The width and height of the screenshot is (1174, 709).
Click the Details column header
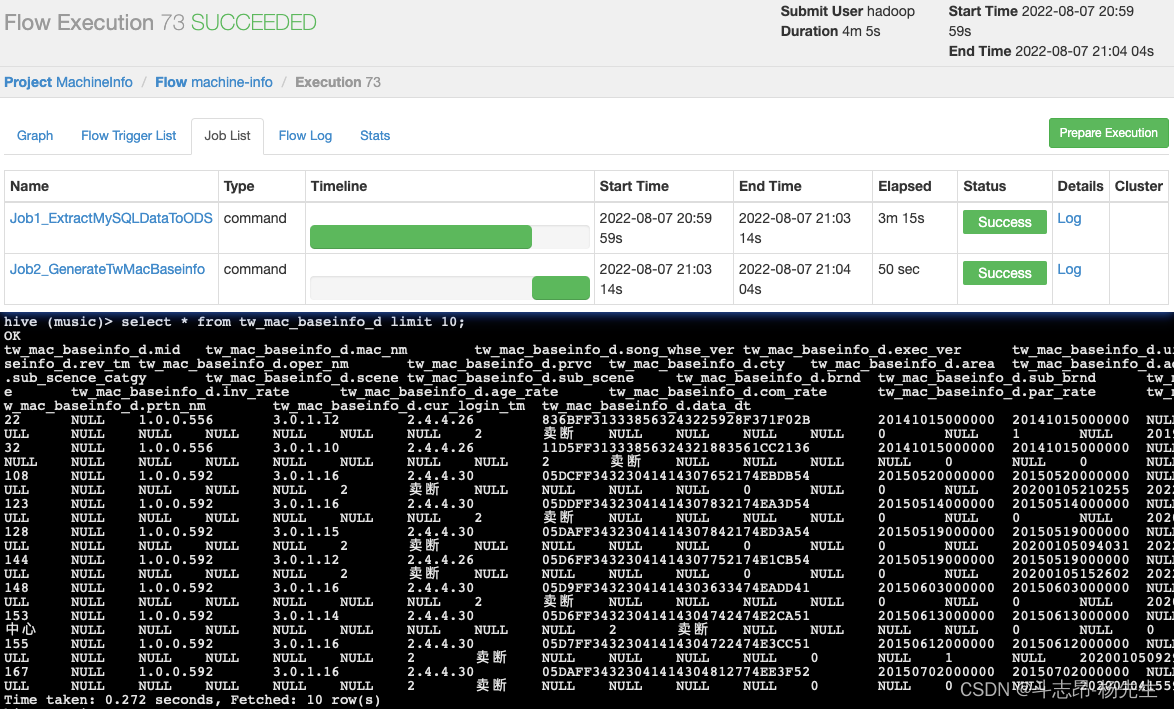point(1080,186)
